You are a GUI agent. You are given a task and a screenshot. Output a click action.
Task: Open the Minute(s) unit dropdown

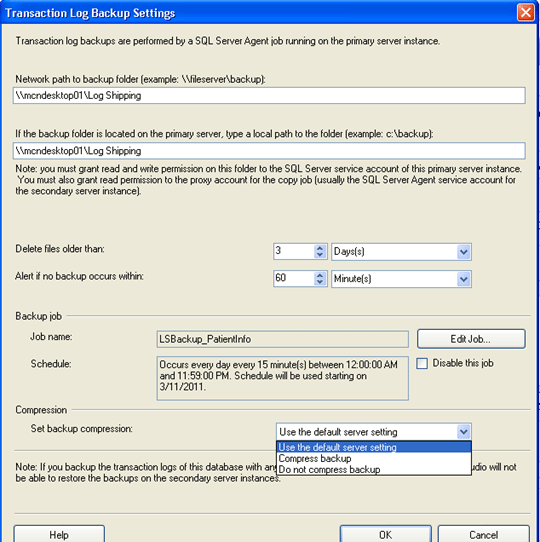[x=463, y=279]
